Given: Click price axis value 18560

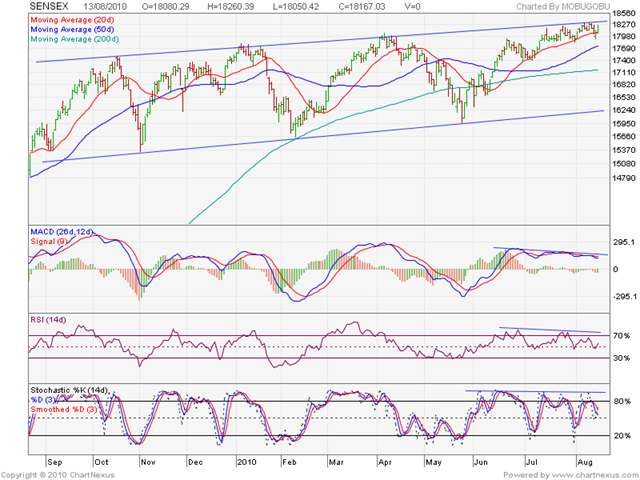Looking at the screenshot, I should (x=623, y=13).
